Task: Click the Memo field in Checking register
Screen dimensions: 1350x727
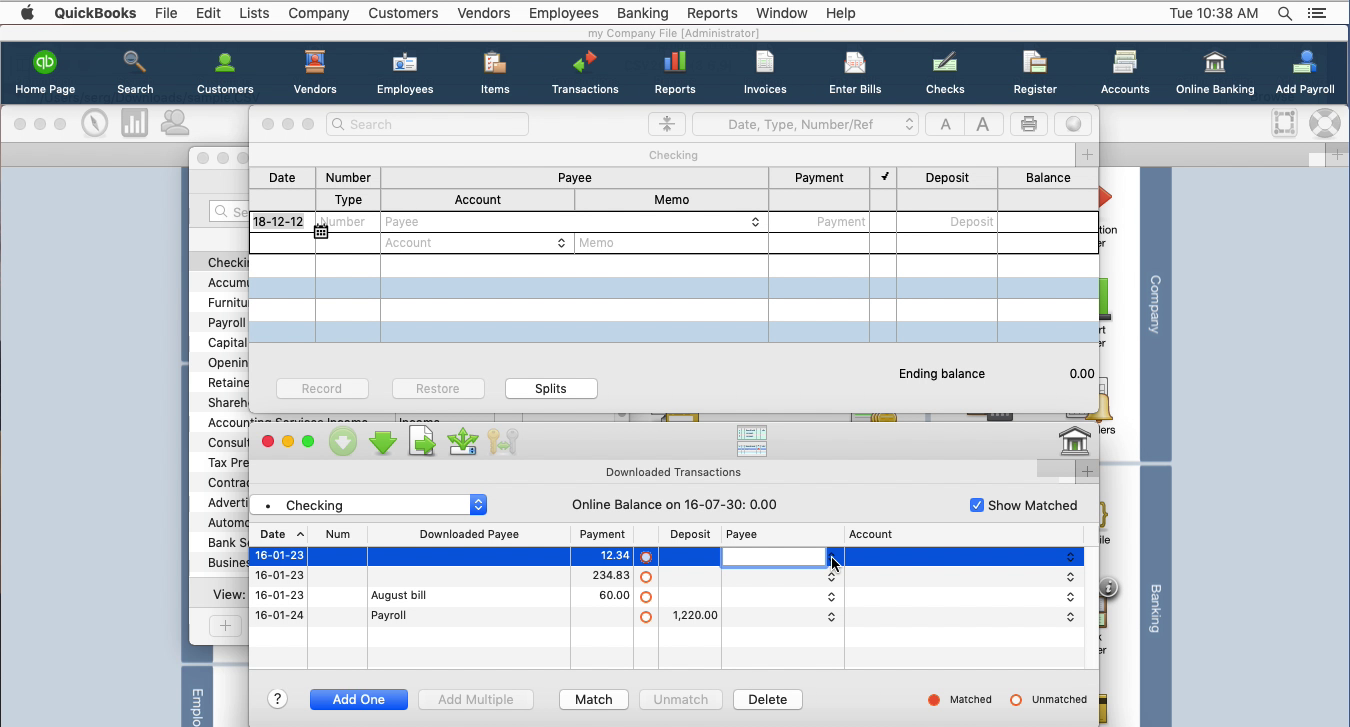Action: click(x=671, y=243)
